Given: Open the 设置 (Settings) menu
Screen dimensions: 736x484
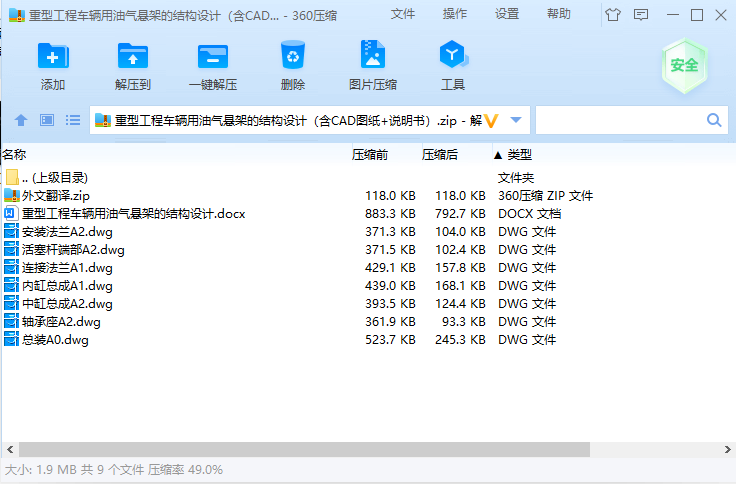Looking at the screenshot, I should click(507, 14).
